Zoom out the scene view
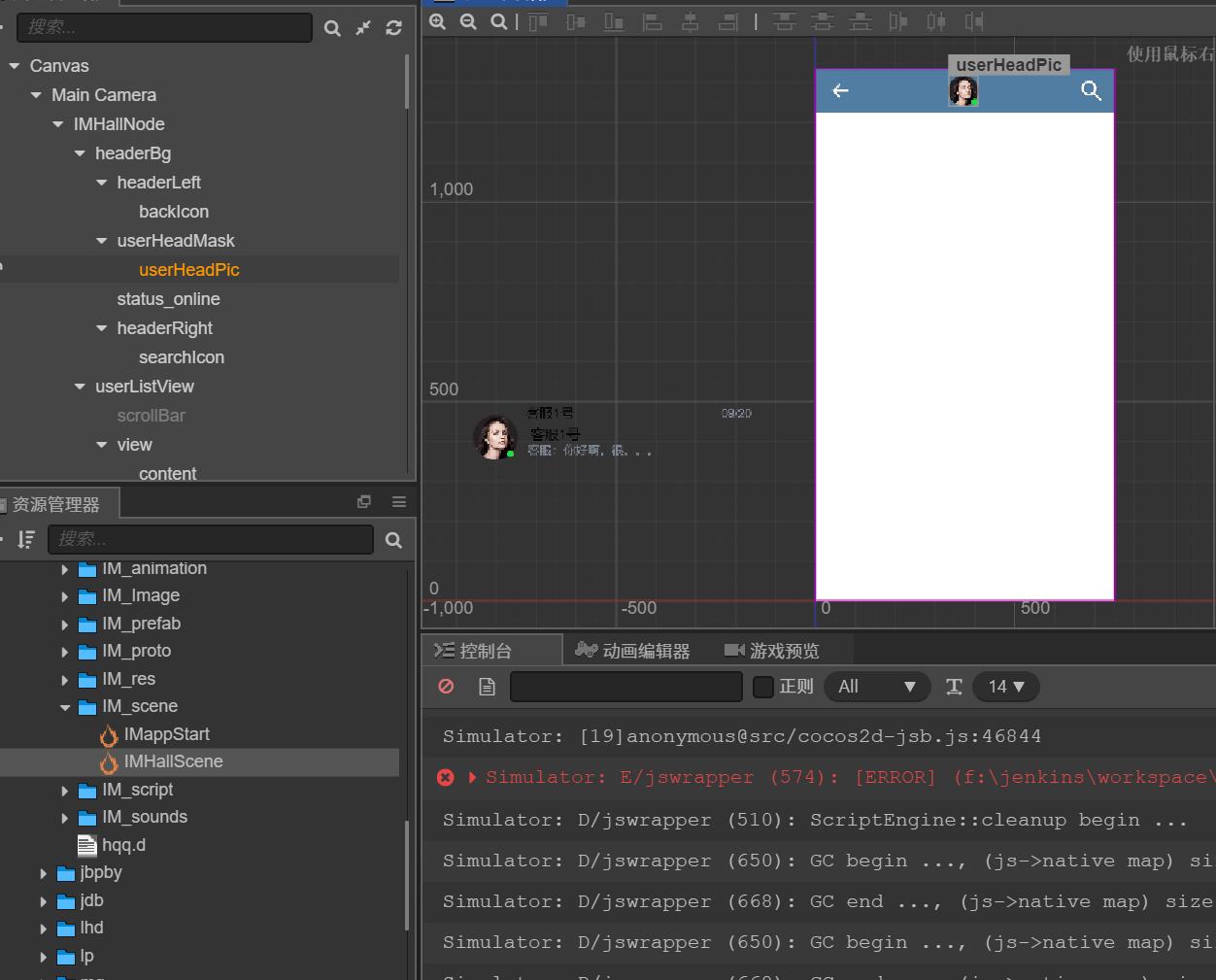This screenshot has height=980, width=1216. point(468,21)
